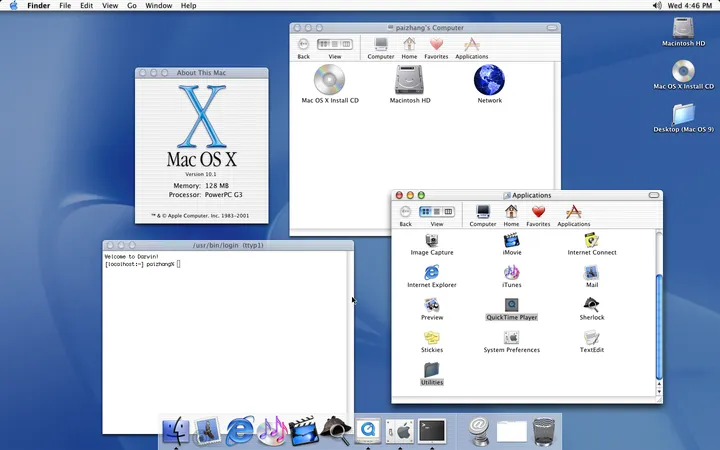Open Image Capture in Applications window
720x450 pixels.
432,241
